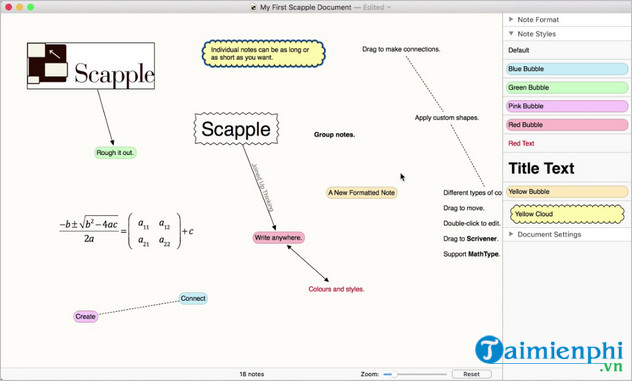Select the 'Drag to Scrivener.' note
Viewport: 632px width, 381px height.
coord(471,239)
